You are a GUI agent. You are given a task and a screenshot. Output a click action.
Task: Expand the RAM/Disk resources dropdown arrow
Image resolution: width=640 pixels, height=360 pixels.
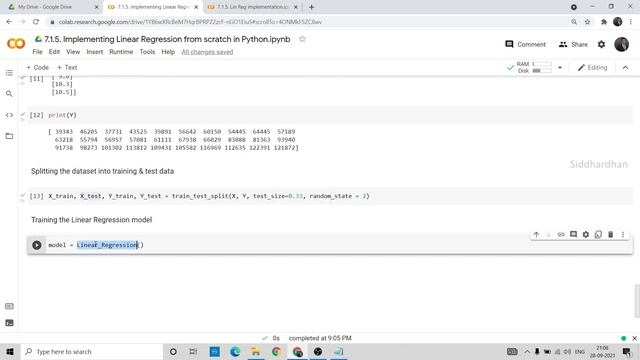(560, 68)
